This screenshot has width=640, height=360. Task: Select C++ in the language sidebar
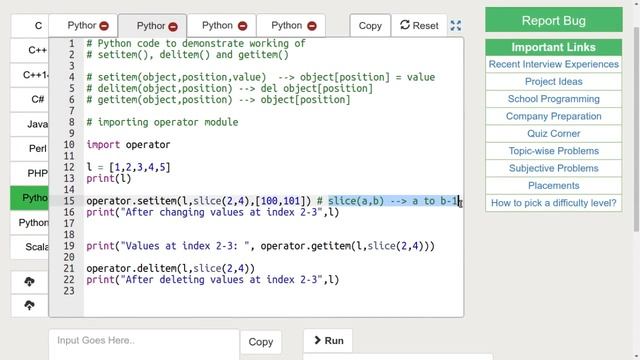pyautogui.click(x=30, y=50)
